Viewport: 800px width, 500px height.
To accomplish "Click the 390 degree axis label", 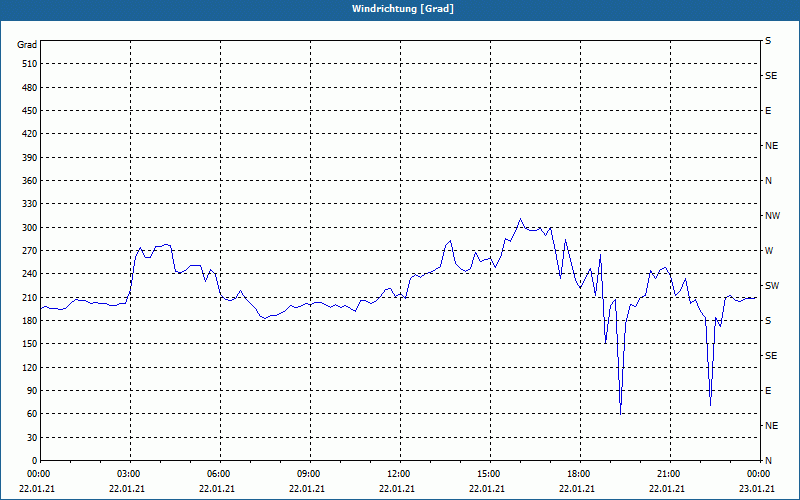I will [x=30, y=157].
